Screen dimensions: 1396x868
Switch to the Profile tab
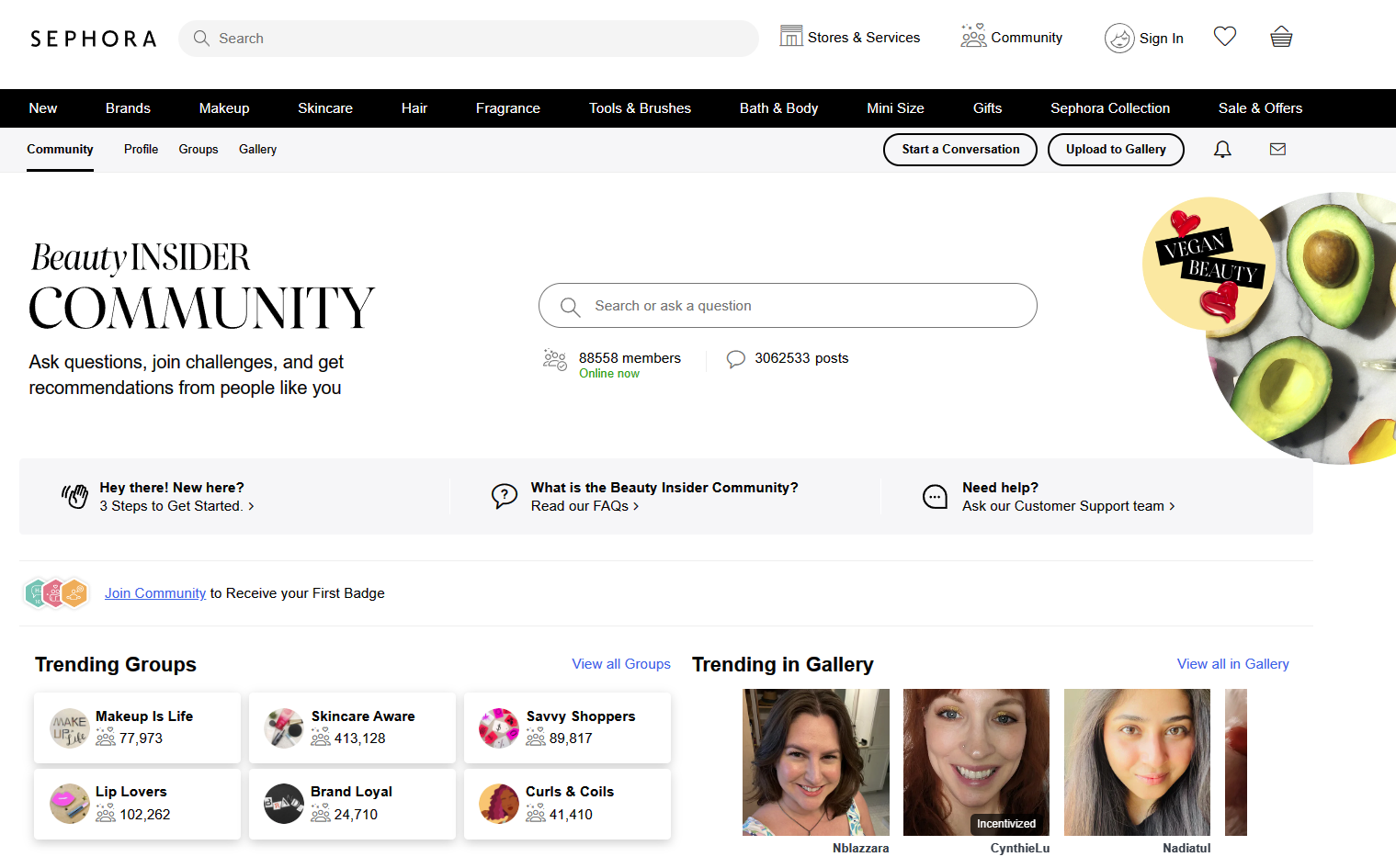click(141, 149)
